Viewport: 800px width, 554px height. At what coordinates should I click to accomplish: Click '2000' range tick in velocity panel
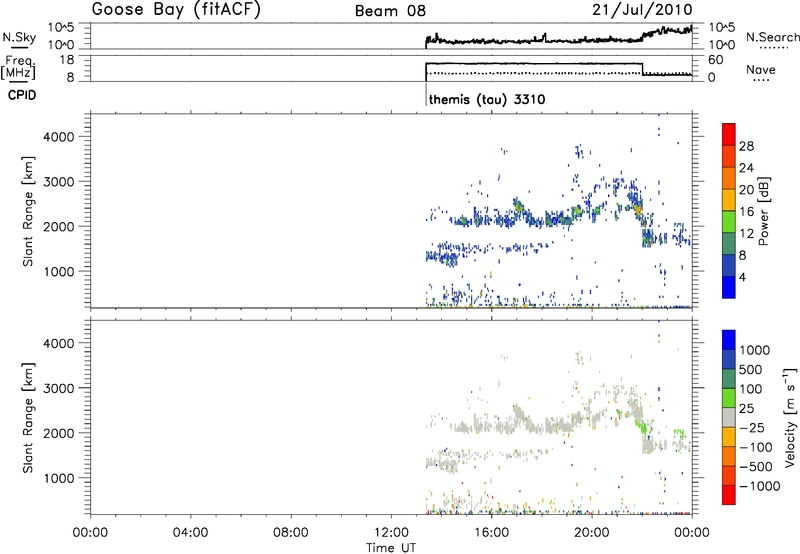tap(59, 433)
